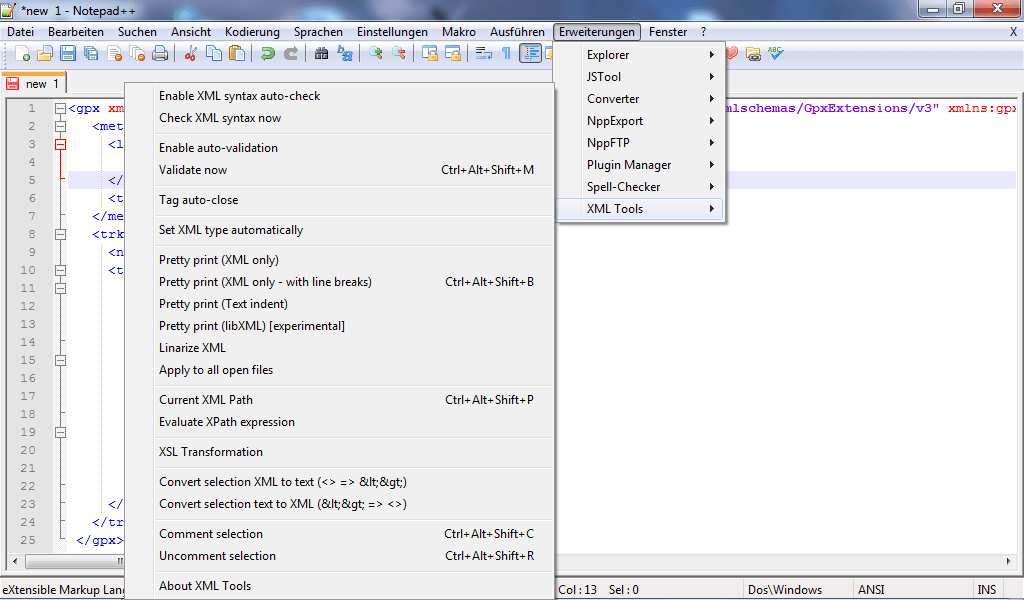Click the Zoom In magnifier icon

coord(377,52)
